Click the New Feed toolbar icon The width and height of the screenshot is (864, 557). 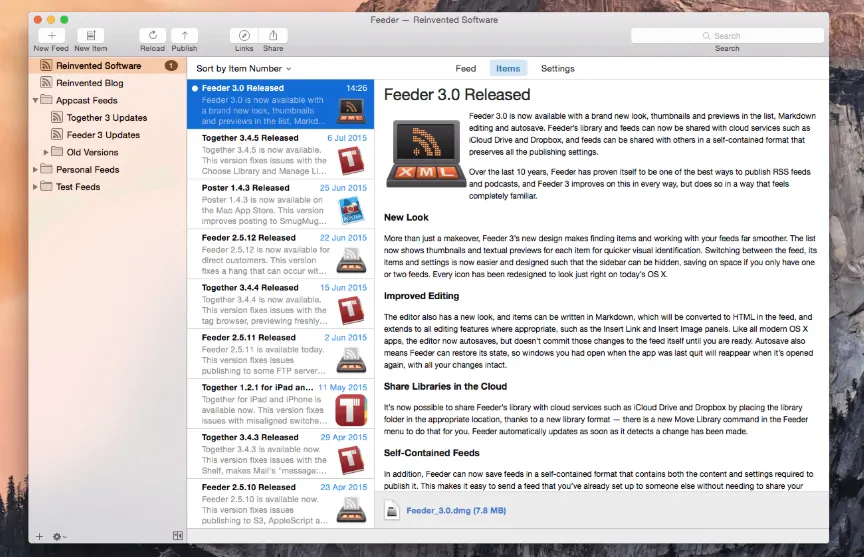tap(51, 35)
